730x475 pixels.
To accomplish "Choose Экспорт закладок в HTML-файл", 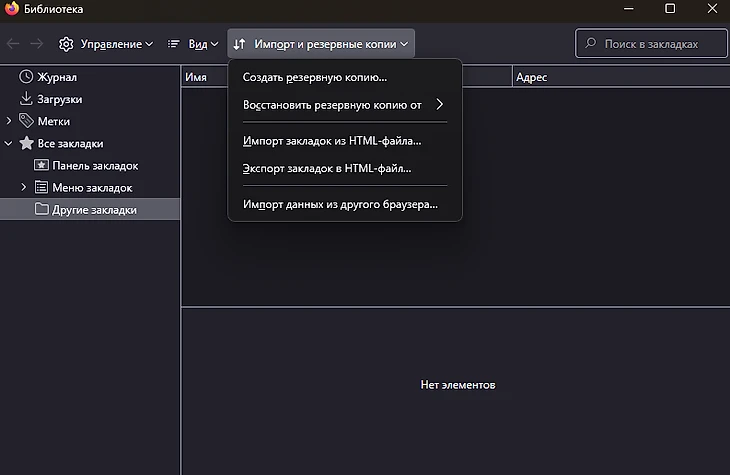I will pos(327,169).
